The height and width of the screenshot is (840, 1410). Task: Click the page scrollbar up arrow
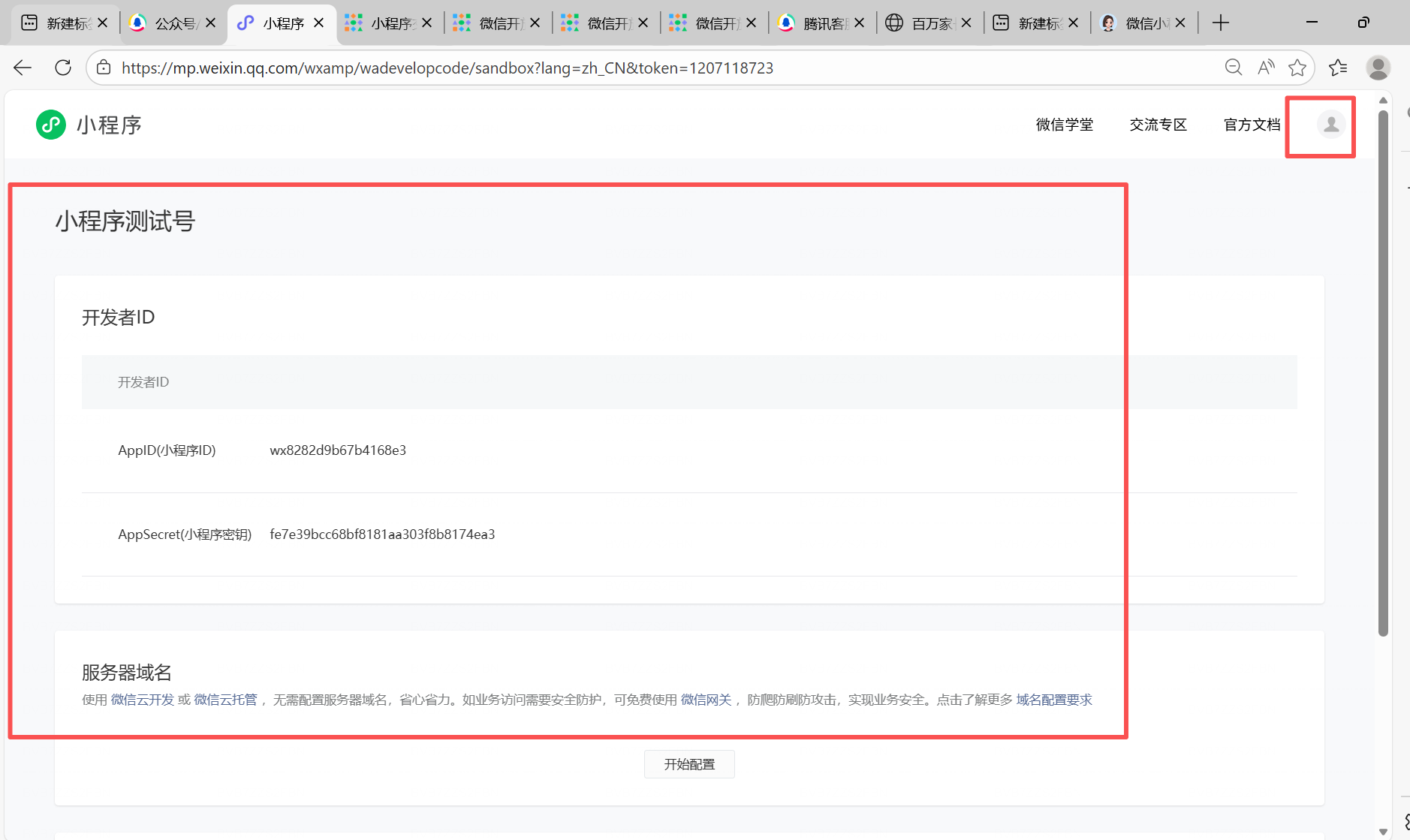pyautogui.click(x=1383, y=101)
